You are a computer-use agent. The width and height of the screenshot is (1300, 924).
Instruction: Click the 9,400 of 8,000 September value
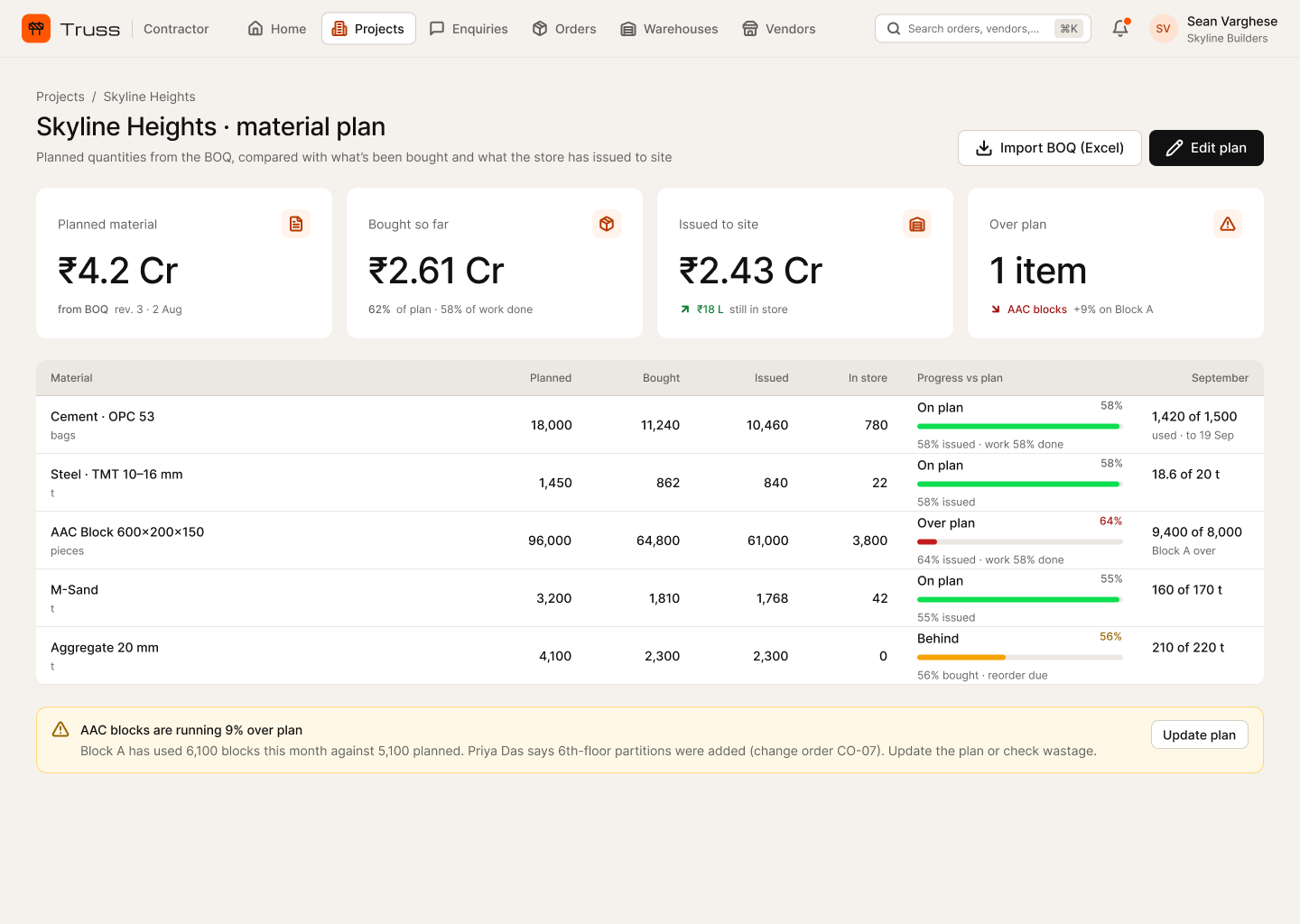(1197, 531)
